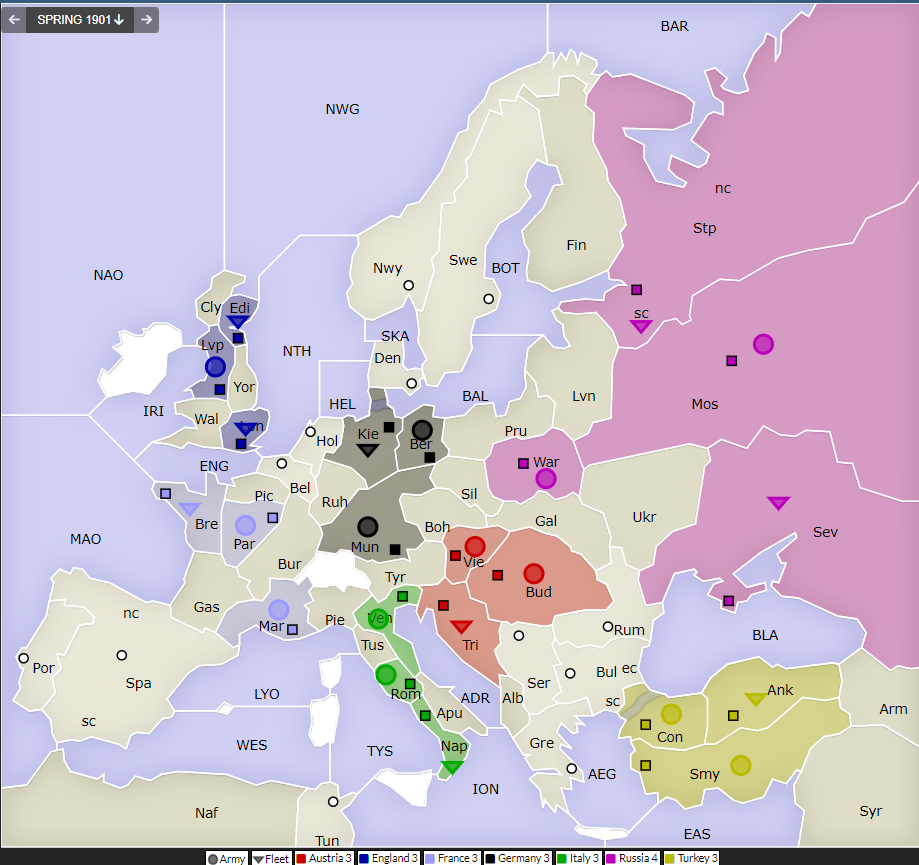Viewport: 919px width, 865px height.
Task: Click the green Italy swatch in the legend
Action: 561,859
